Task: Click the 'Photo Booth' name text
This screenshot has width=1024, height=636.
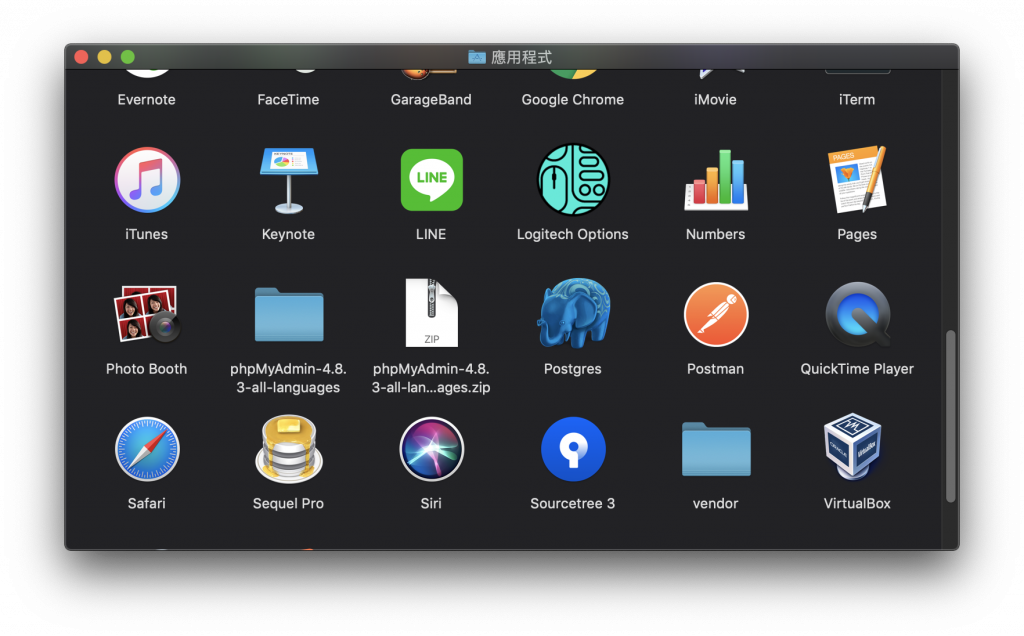Action: tap(146, 369)
